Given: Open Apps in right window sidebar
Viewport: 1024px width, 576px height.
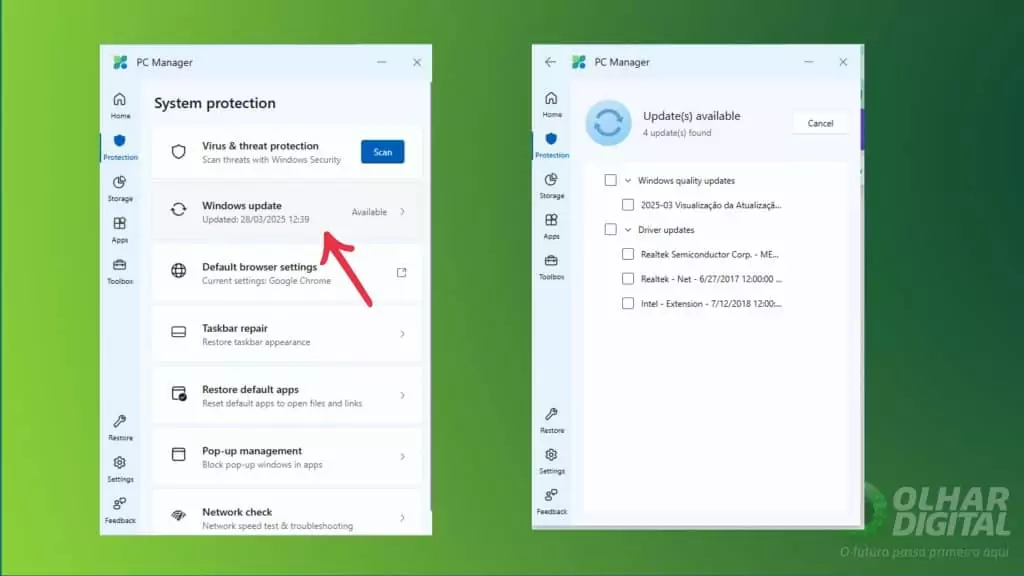Looking at the screenshot, I should point(552,226).
